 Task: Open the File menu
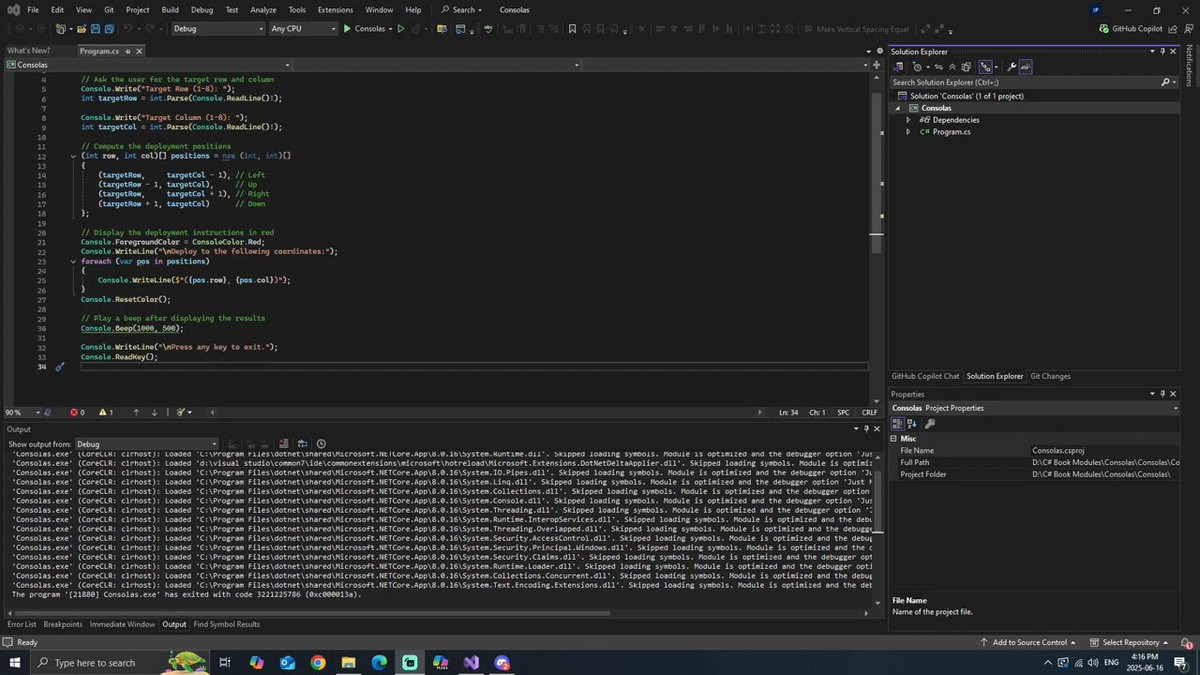pos(32,10)
